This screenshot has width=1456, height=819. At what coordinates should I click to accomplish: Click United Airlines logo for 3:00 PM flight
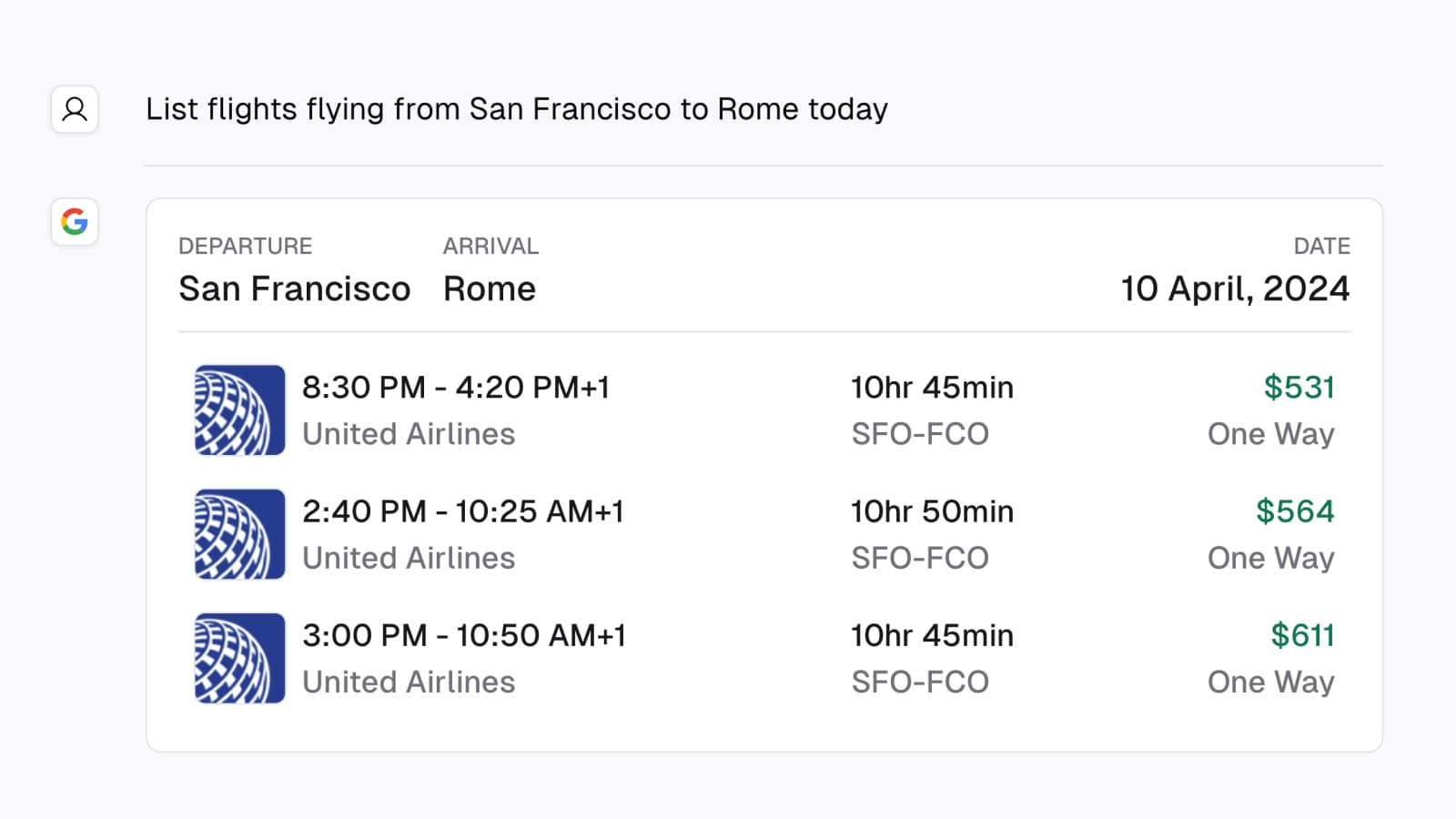pyautogui.click(x=239, y=658)
